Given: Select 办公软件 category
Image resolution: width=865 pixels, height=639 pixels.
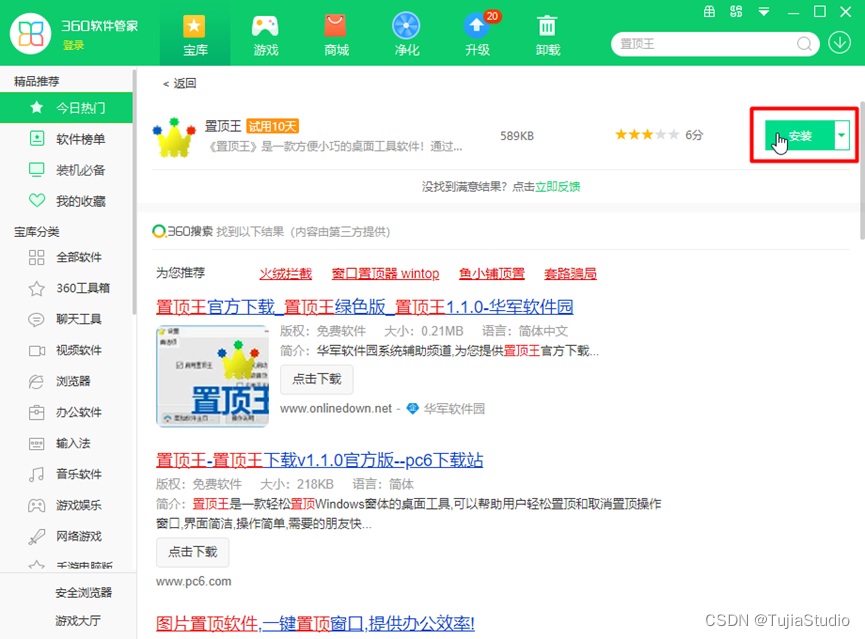Looking at the screenshot, I should pyautogui.click(x=66, y=412).
